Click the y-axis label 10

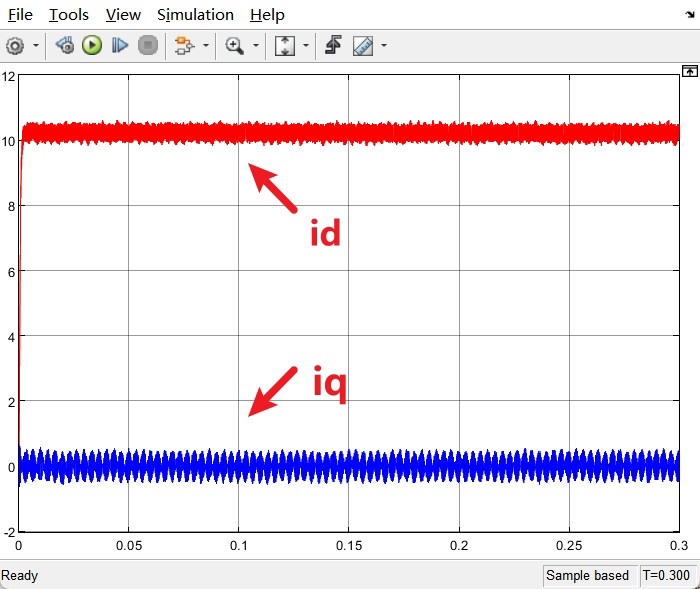click(8, 142)
